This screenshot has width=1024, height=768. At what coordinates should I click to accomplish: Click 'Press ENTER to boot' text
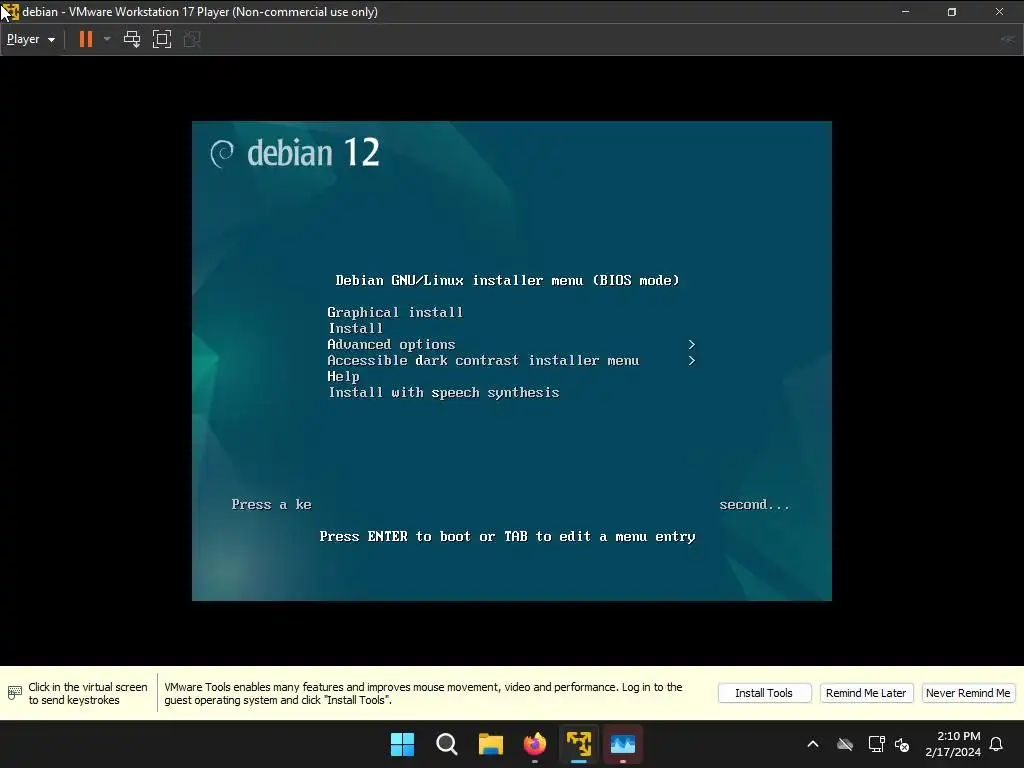coord(507,536)
